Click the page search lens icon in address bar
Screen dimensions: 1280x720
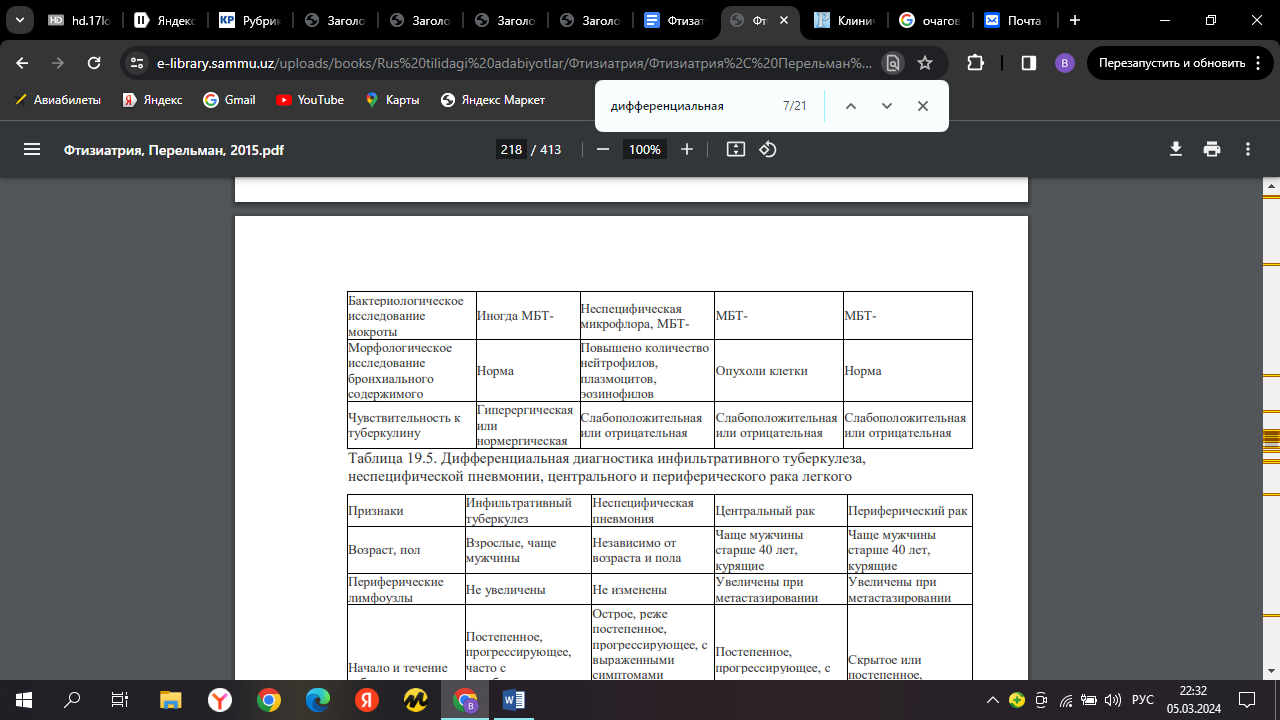pyautogui.click(x=893, y=63)
